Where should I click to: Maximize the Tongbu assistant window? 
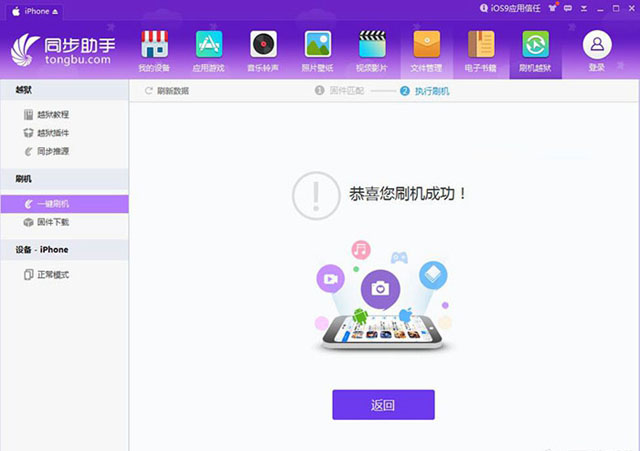[616, 9]
